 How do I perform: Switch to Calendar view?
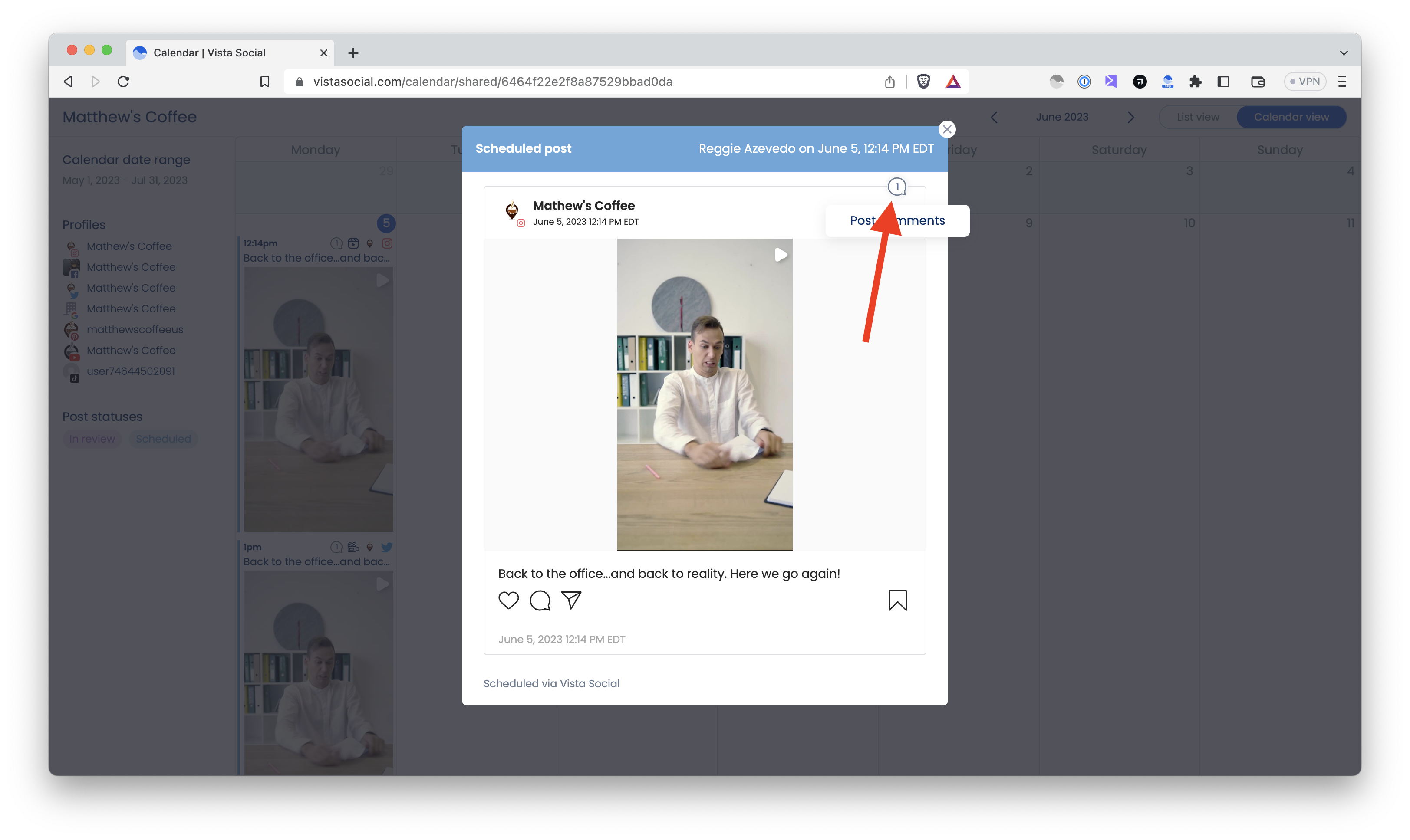tap(1291, 117)
